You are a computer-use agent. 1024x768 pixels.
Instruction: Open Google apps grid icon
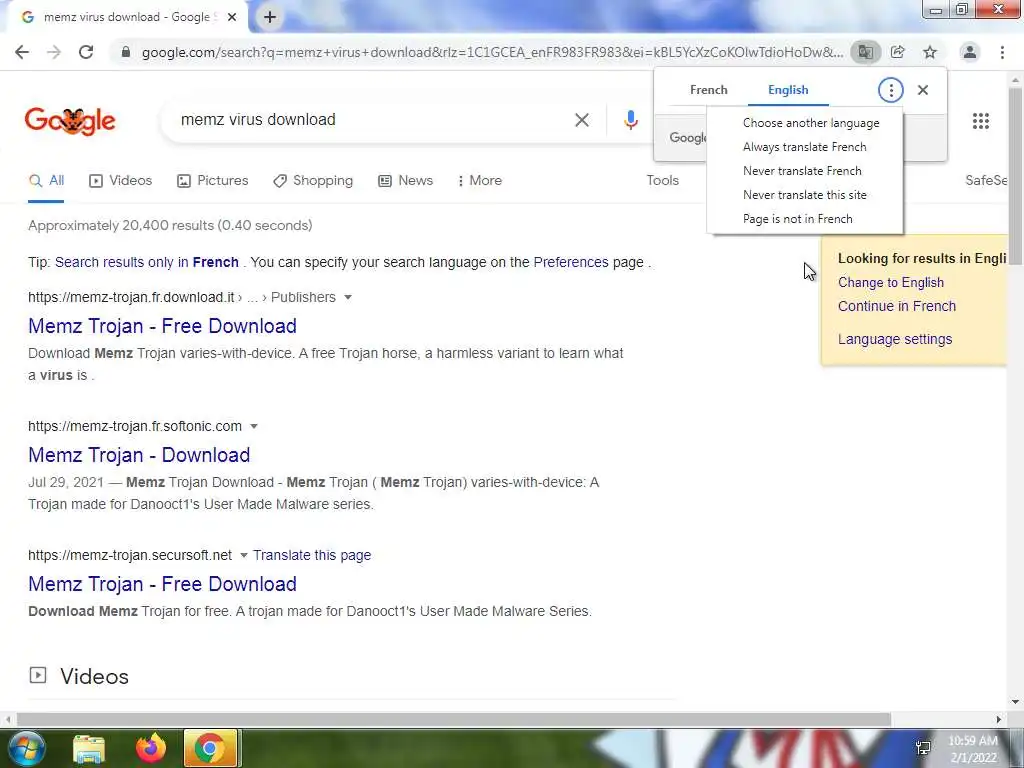coord(981,121)
